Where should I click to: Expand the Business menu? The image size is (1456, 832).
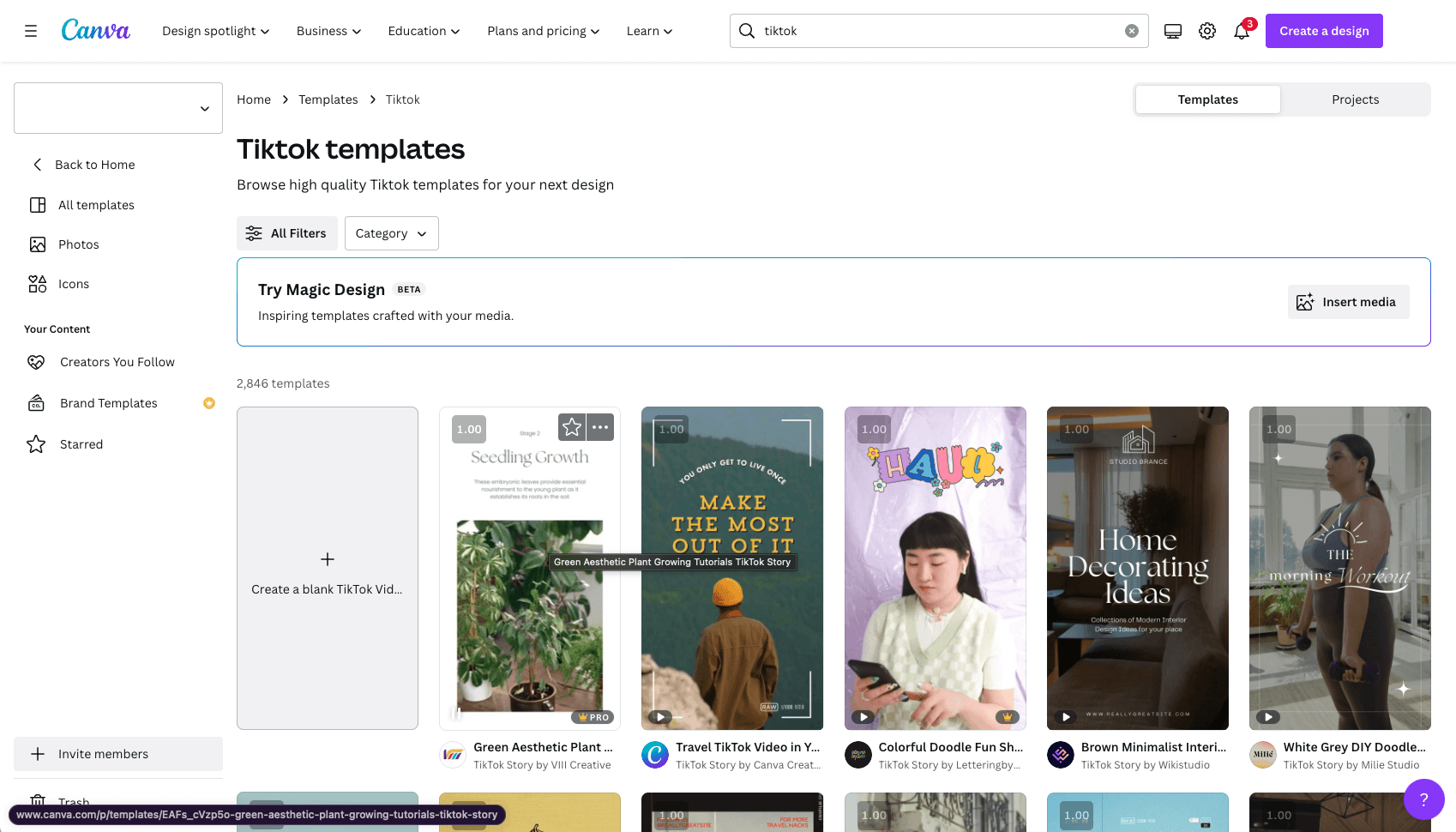(x=328, y=31)
